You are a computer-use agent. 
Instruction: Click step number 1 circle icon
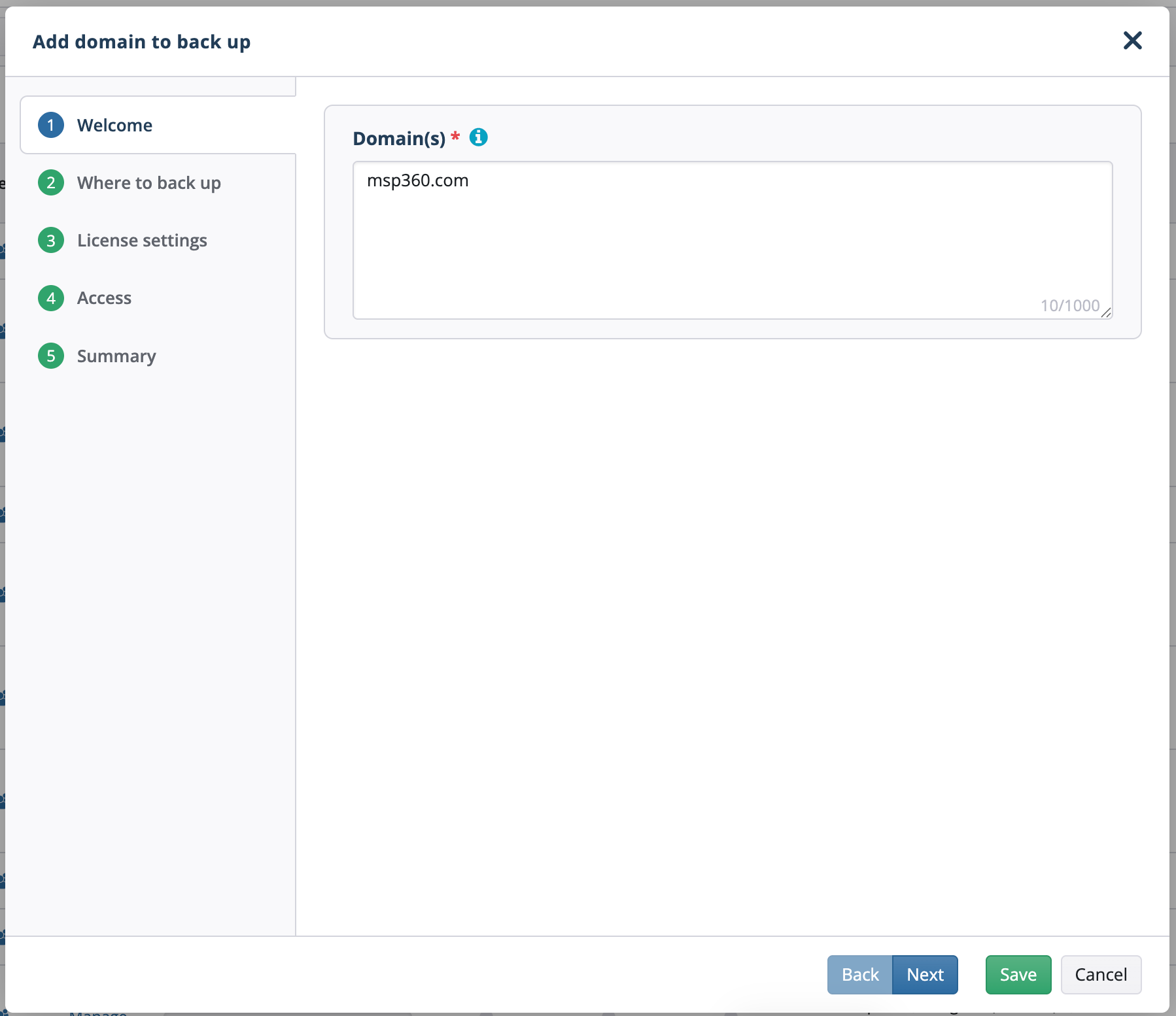(51, 125)
